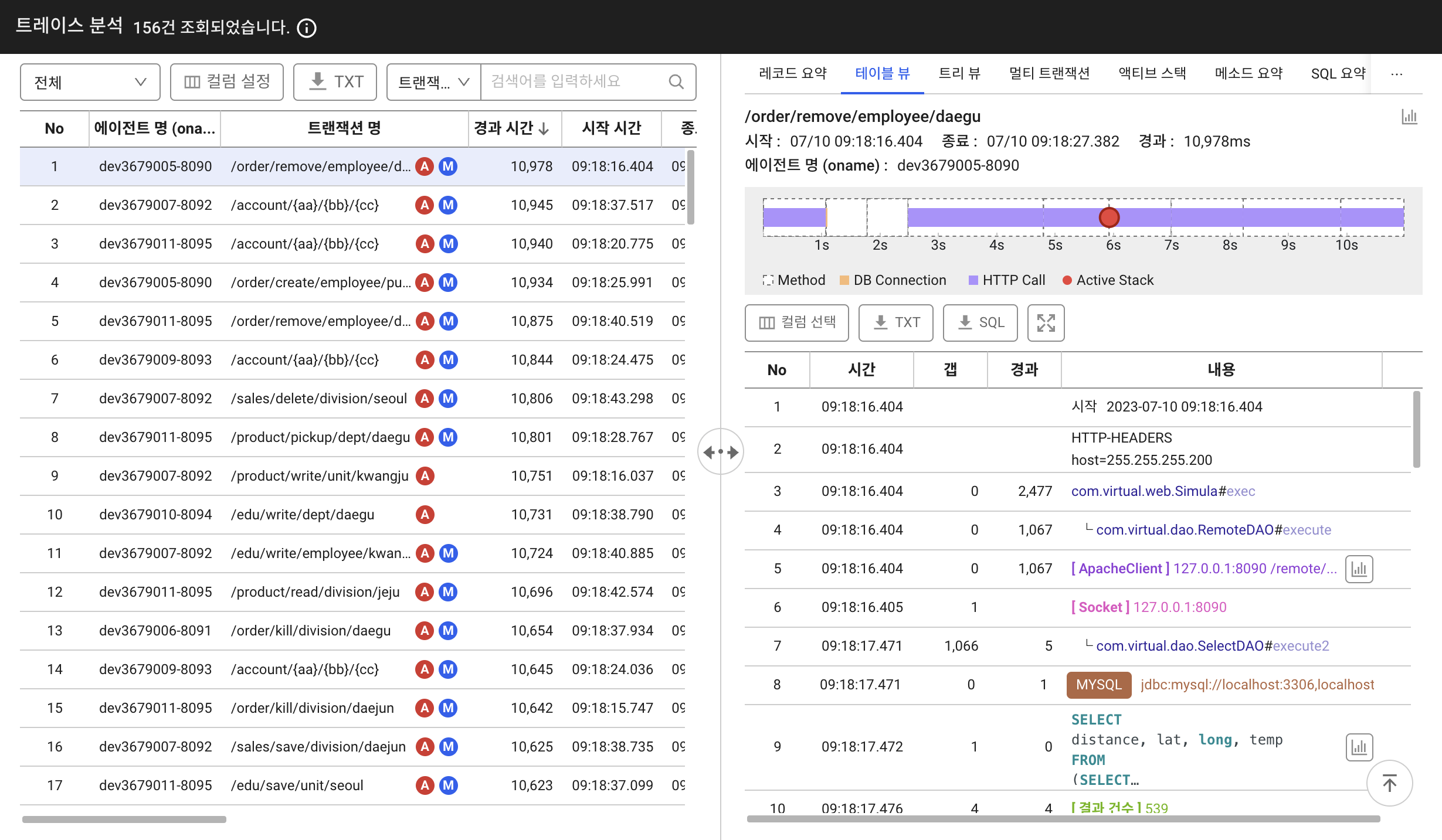This screenshot has width=1442, height=840.
Task: Open the 전체 filter dropdown
Action: (90, 82)
